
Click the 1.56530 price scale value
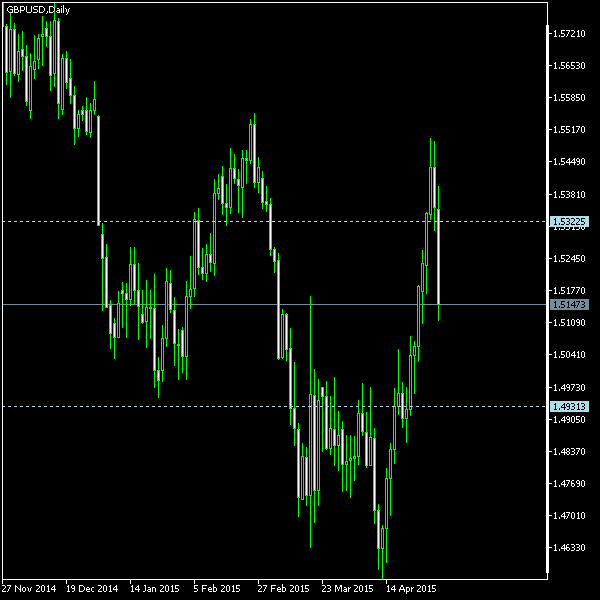coord(569,65)
